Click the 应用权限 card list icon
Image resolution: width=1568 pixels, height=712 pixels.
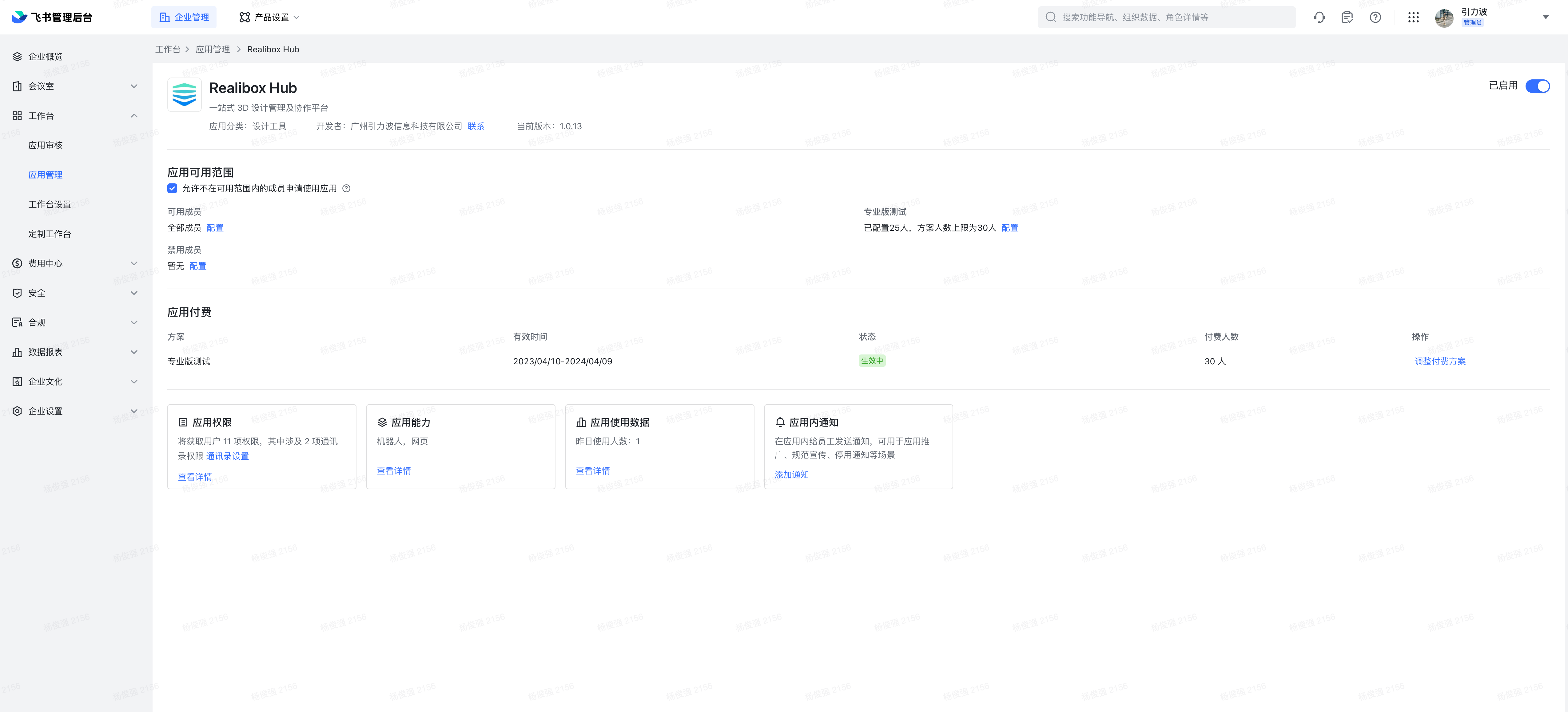183,422
